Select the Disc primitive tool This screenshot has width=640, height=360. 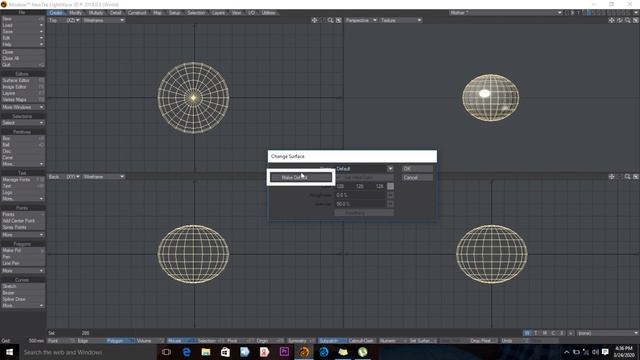(23, 151)
